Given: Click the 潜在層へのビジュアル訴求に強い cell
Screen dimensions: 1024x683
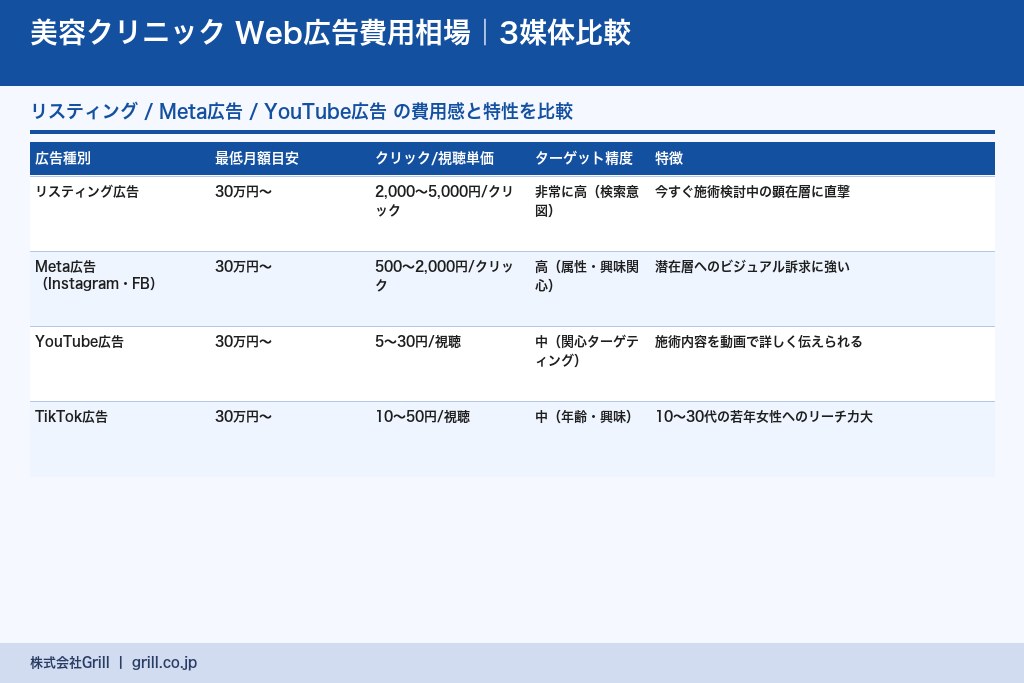Looking at the screenshot, I should 751,267.
